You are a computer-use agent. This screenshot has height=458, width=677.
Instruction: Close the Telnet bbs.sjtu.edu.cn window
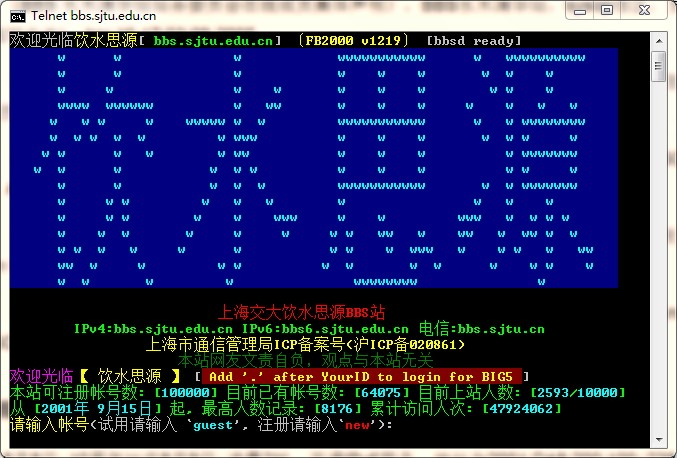pos(644,10)
